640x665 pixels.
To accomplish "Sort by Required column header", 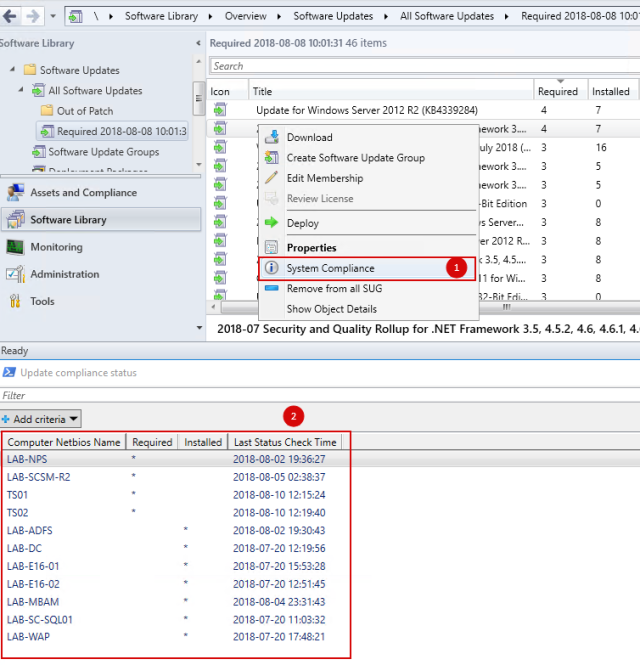I will (560, 91).
